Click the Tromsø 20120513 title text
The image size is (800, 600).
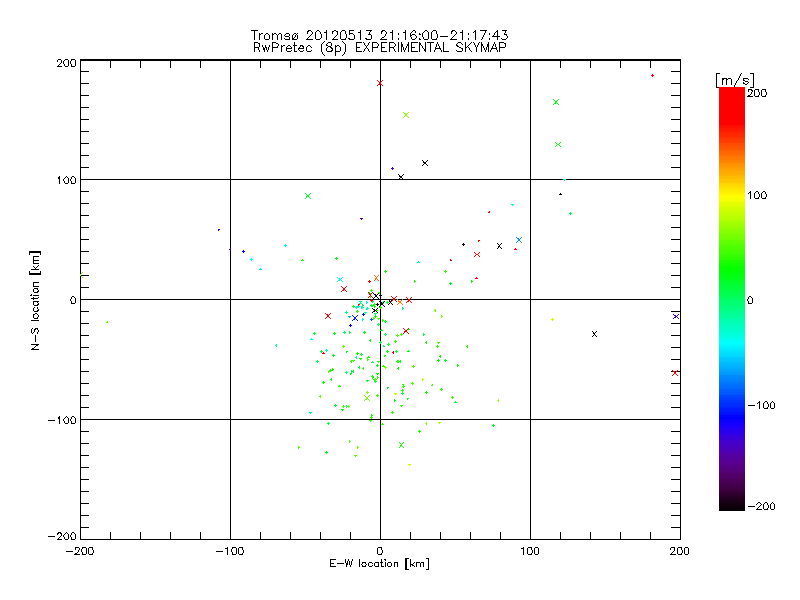[x=379, y=35]
